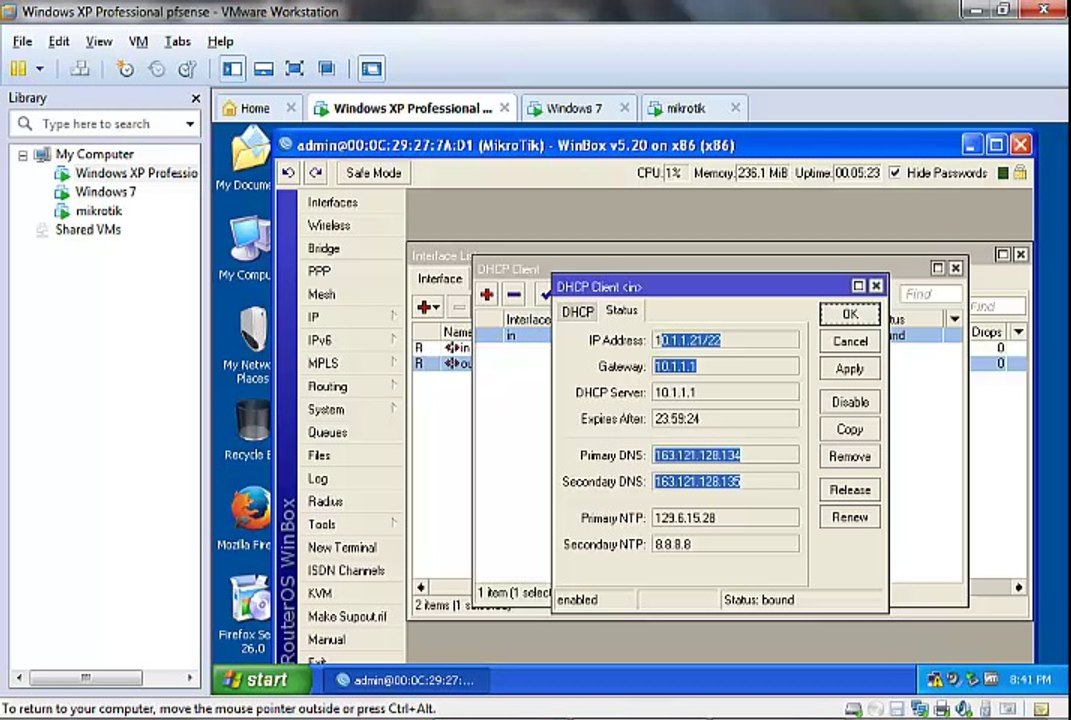Open the Tabs menu
This screenshot has height=720, width=1071.
tap(178, 42)
